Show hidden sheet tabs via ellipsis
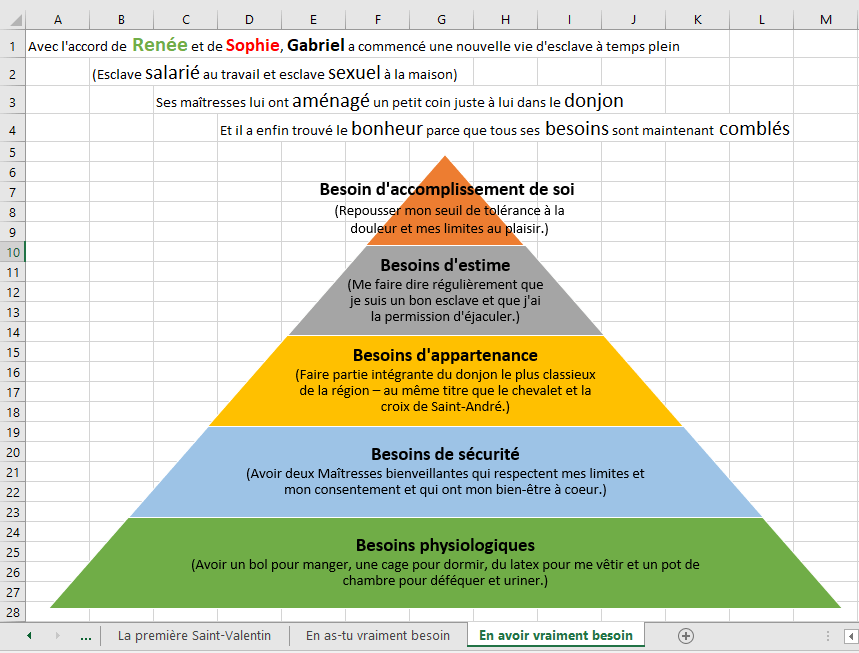 [x=85, y=636]
